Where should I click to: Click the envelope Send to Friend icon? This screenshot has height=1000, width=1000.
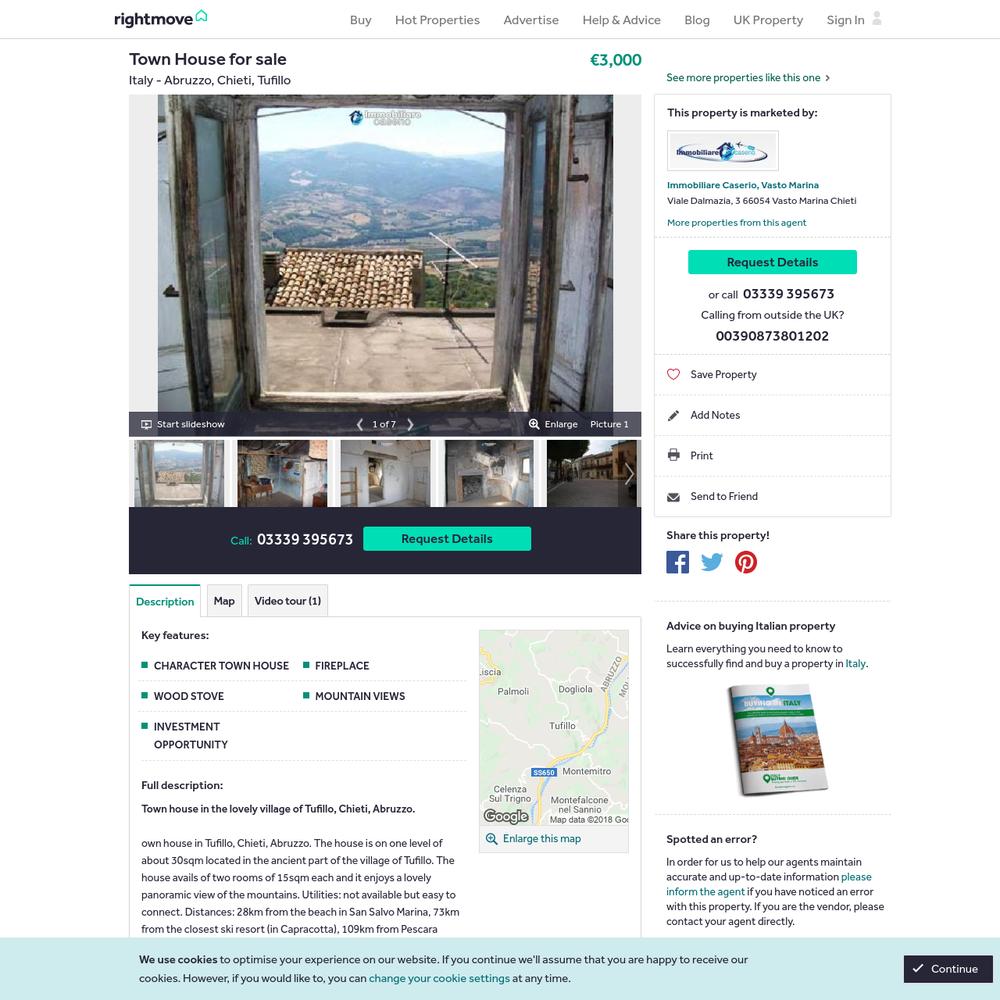[x=673, y=496]
